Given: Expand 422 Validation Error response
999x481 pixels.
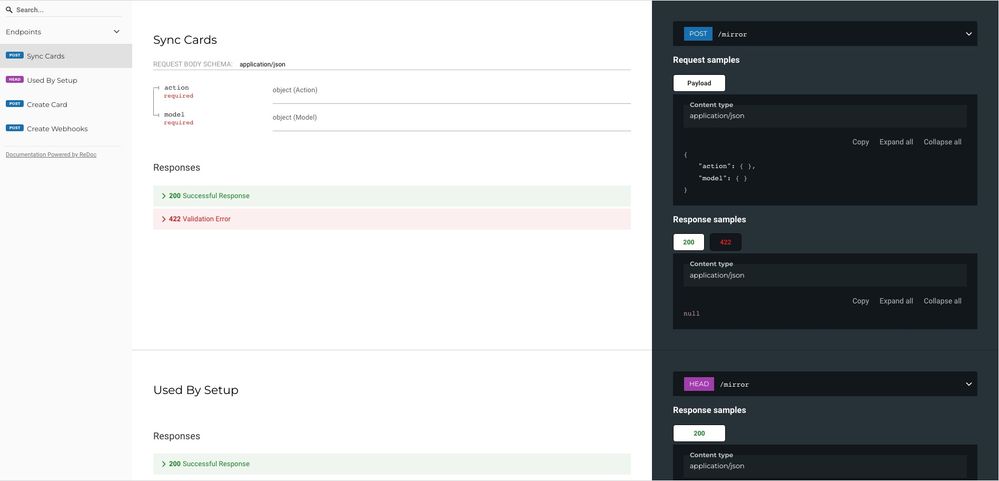Looking at the screenshot, I should pos(392,219).
